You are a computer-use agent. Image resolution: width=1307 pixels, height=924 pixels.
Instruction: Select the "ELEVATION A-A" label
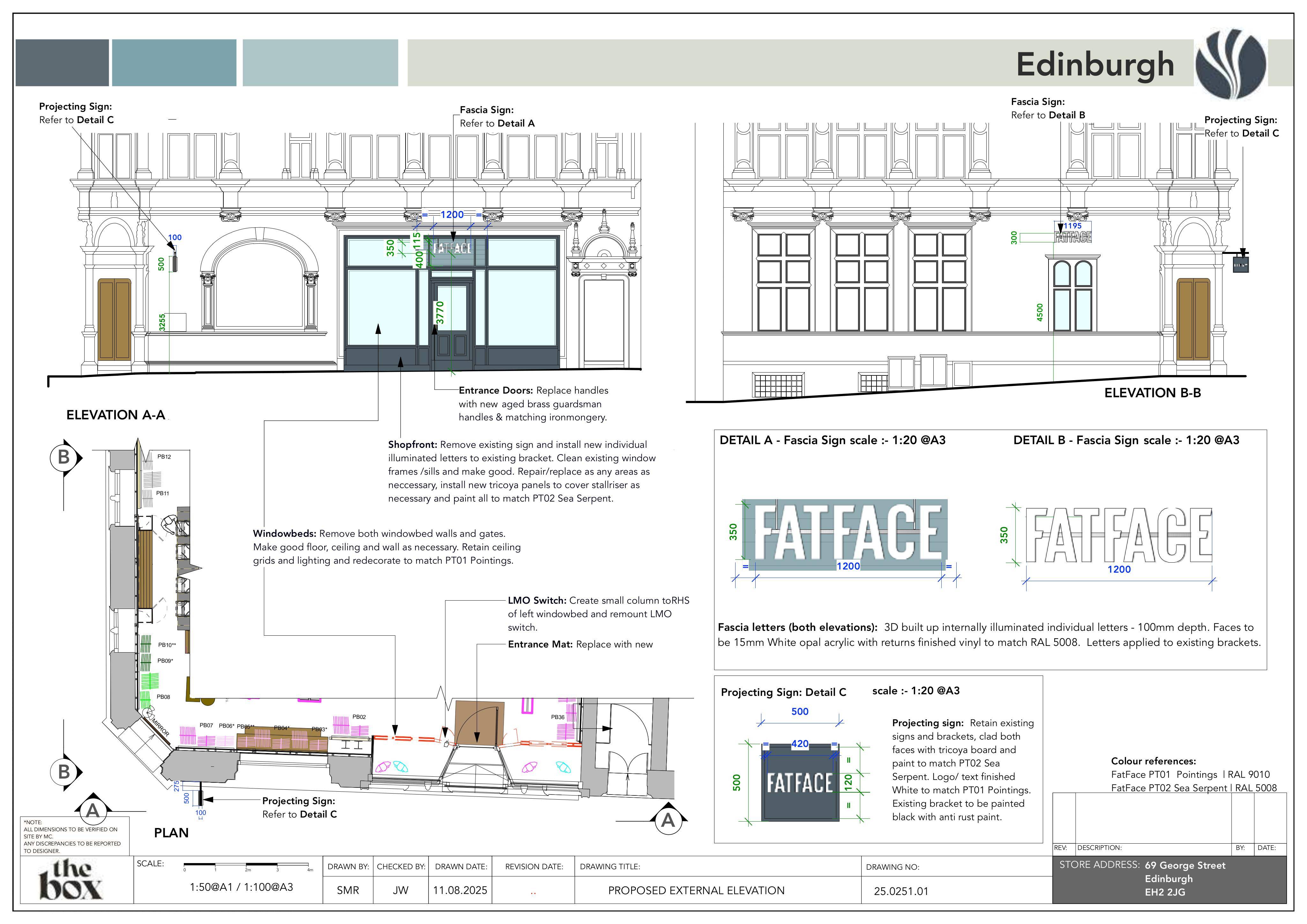point(116,415)
